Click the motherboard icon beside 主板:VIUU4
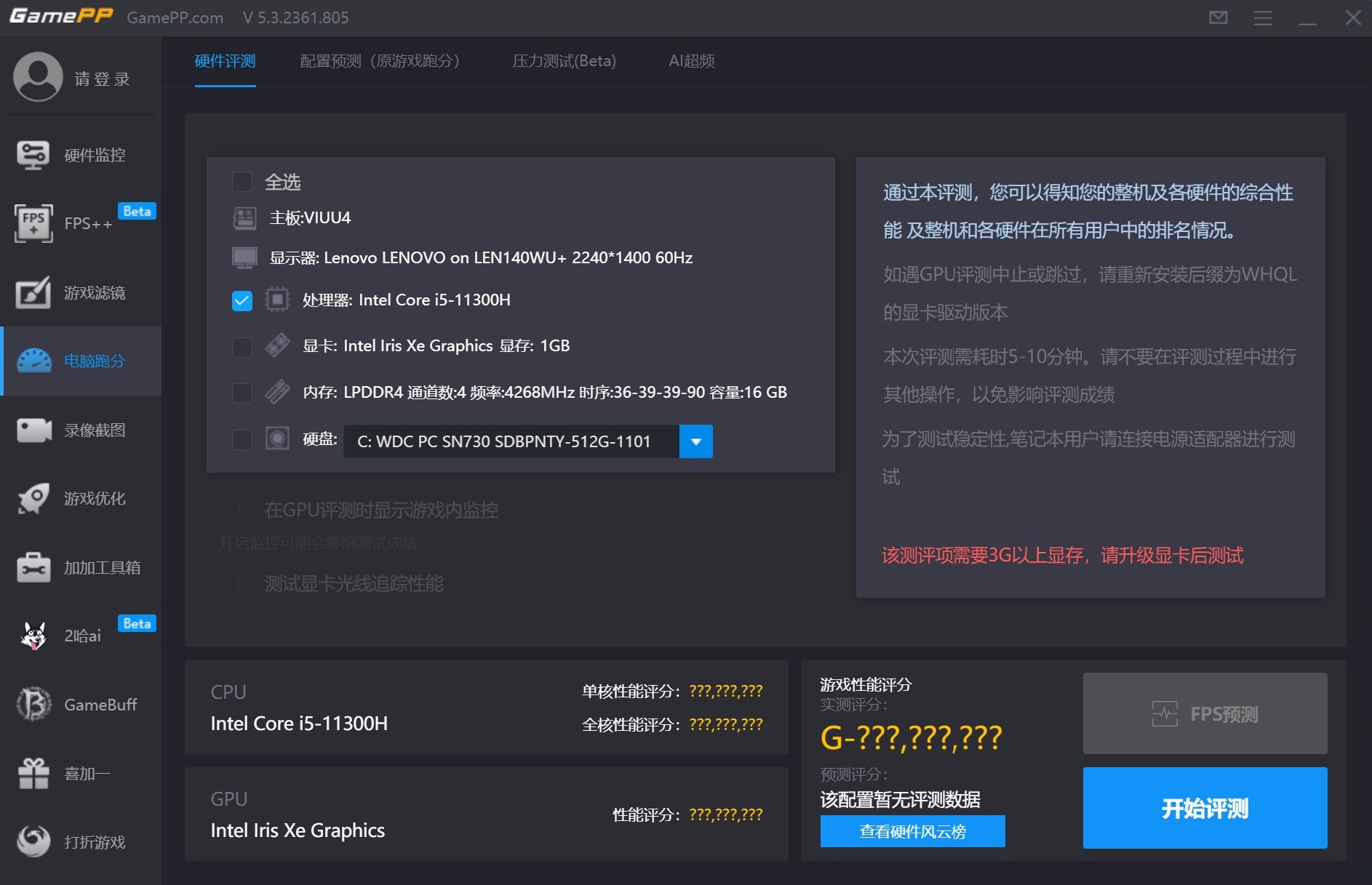The image size is (1372, 885). pyautogui.click(x=244, y=218)
